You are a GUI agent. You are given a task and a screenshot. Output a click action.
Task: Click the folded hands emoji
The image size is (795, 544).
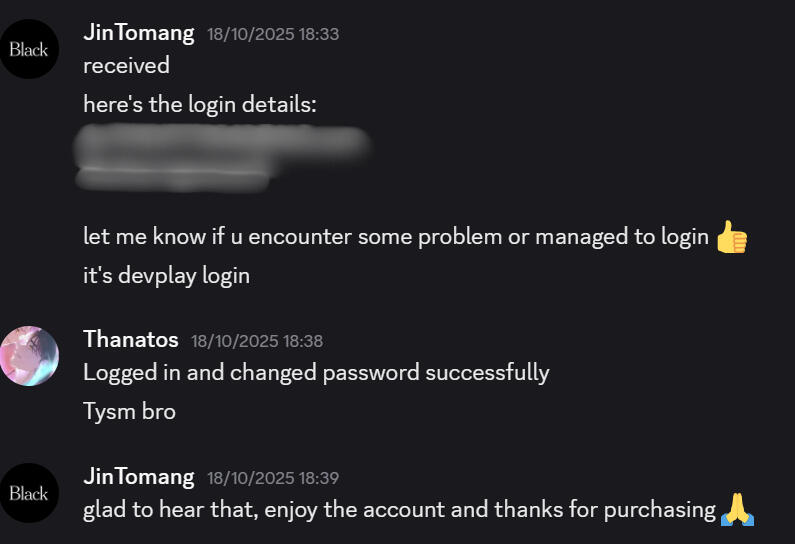pyautogui.click(x=736, y=510)
